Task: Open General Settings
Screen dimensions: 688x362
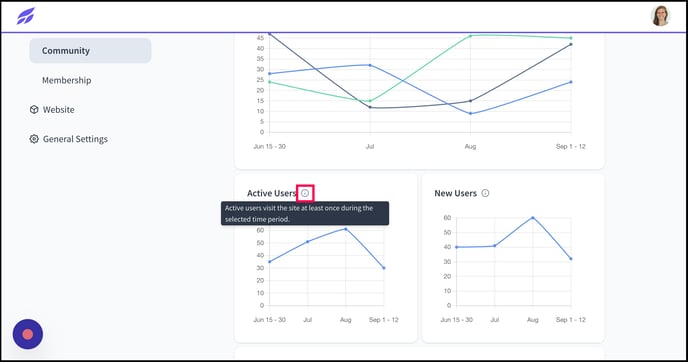Action: click(x=75, y=139)
